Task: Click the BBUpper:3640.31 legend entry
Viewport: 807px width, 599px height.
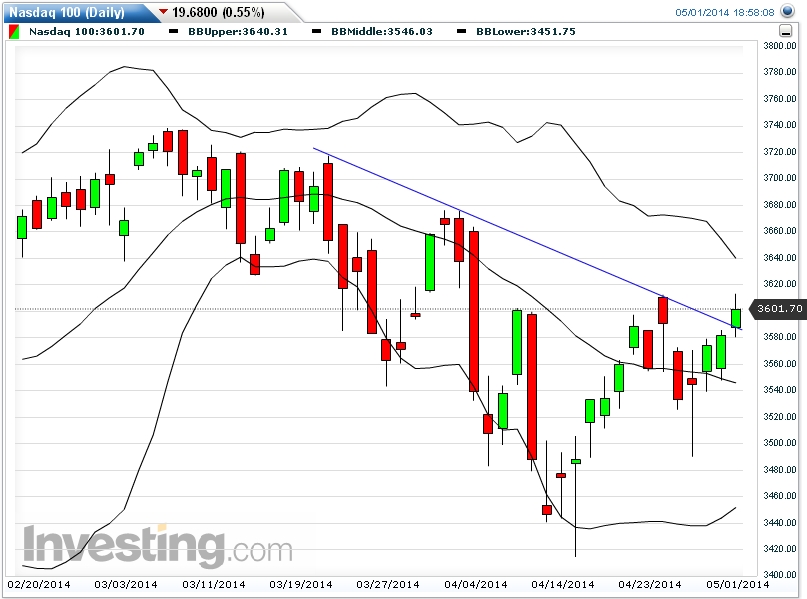Action: [x=238, y=31]
